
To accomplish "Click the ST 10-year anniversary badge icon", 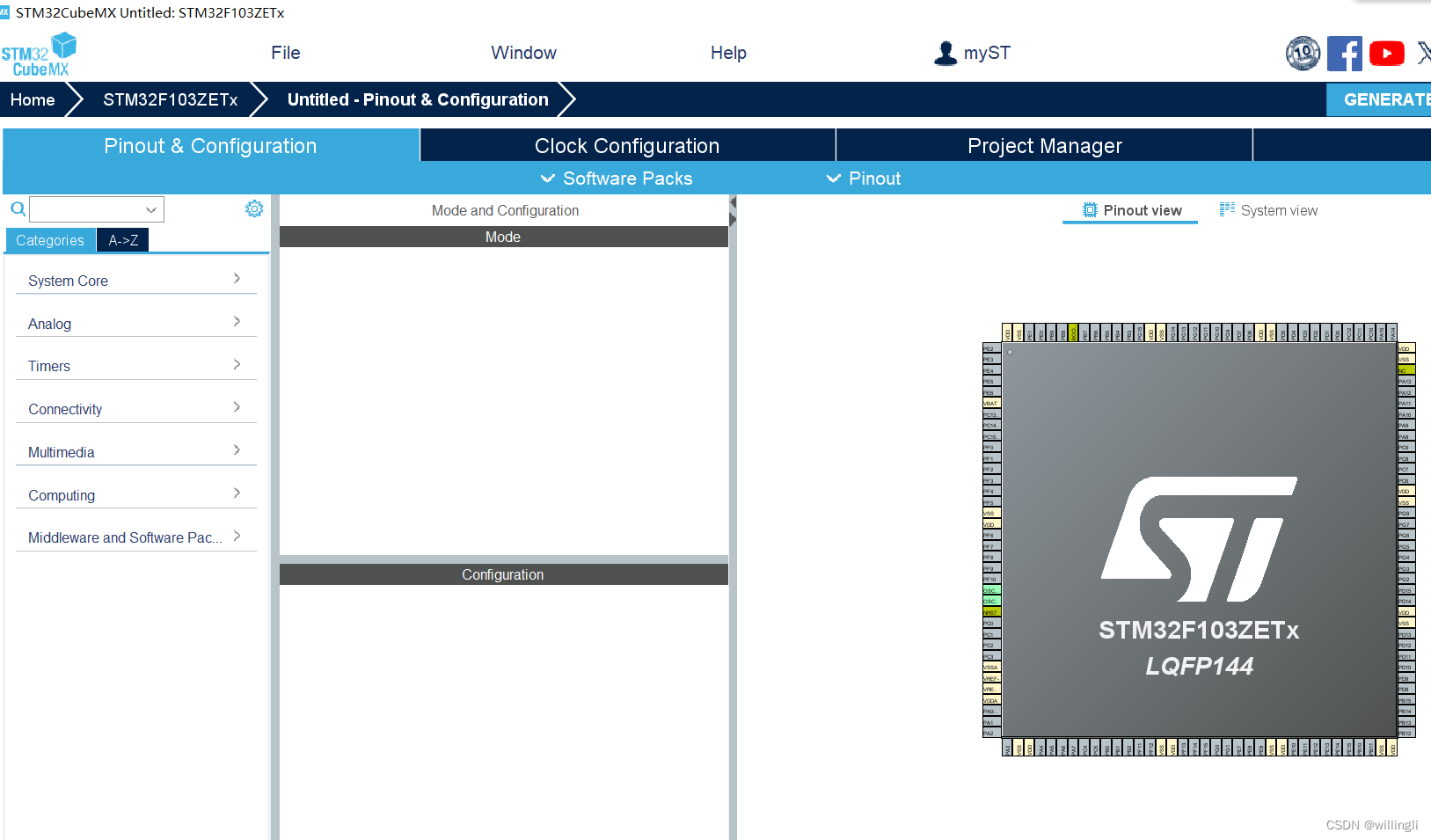I will pos(1303,53).
